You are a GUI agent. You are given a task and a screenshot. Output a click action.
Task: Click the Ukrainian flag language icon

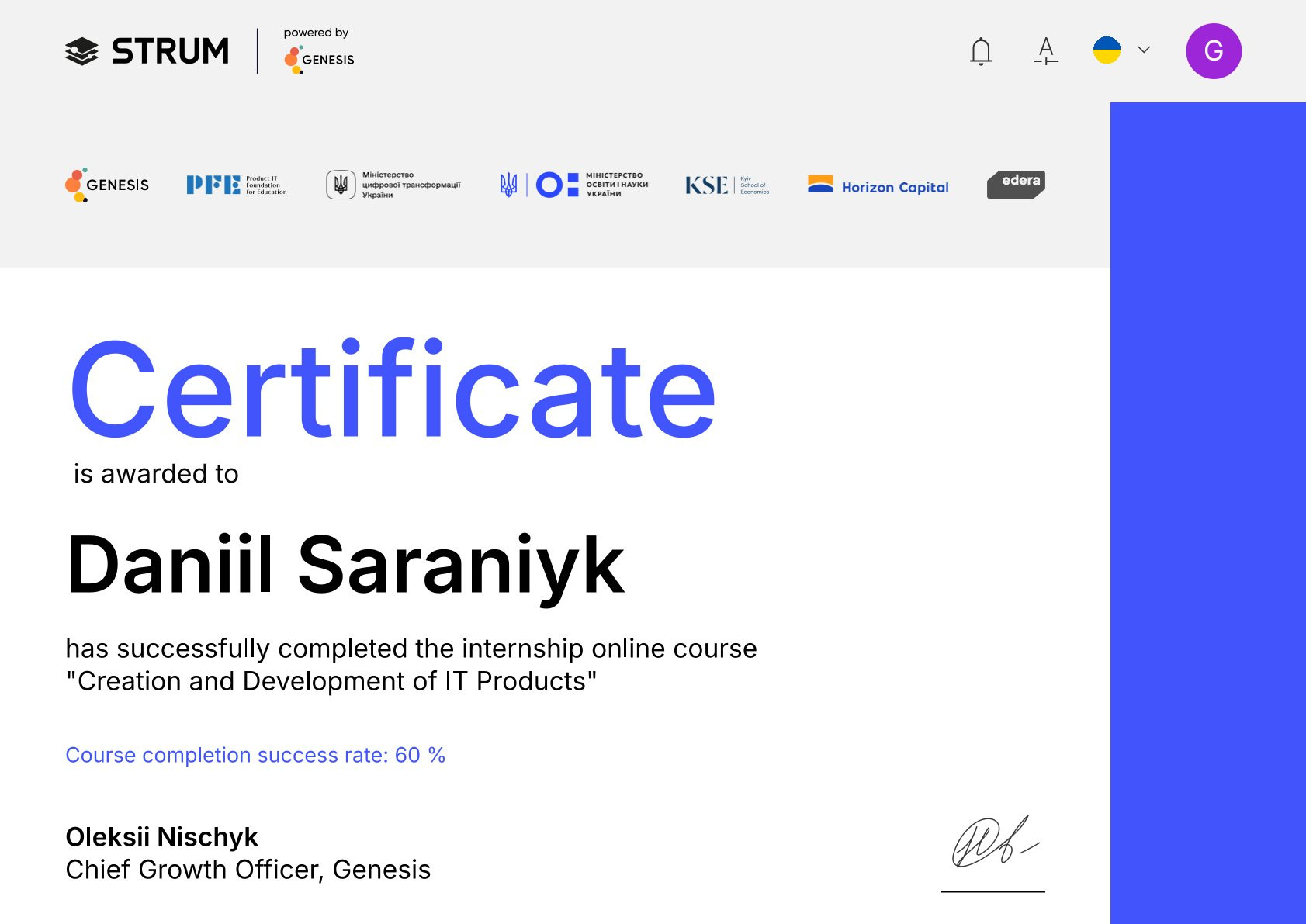[1107, 50]
